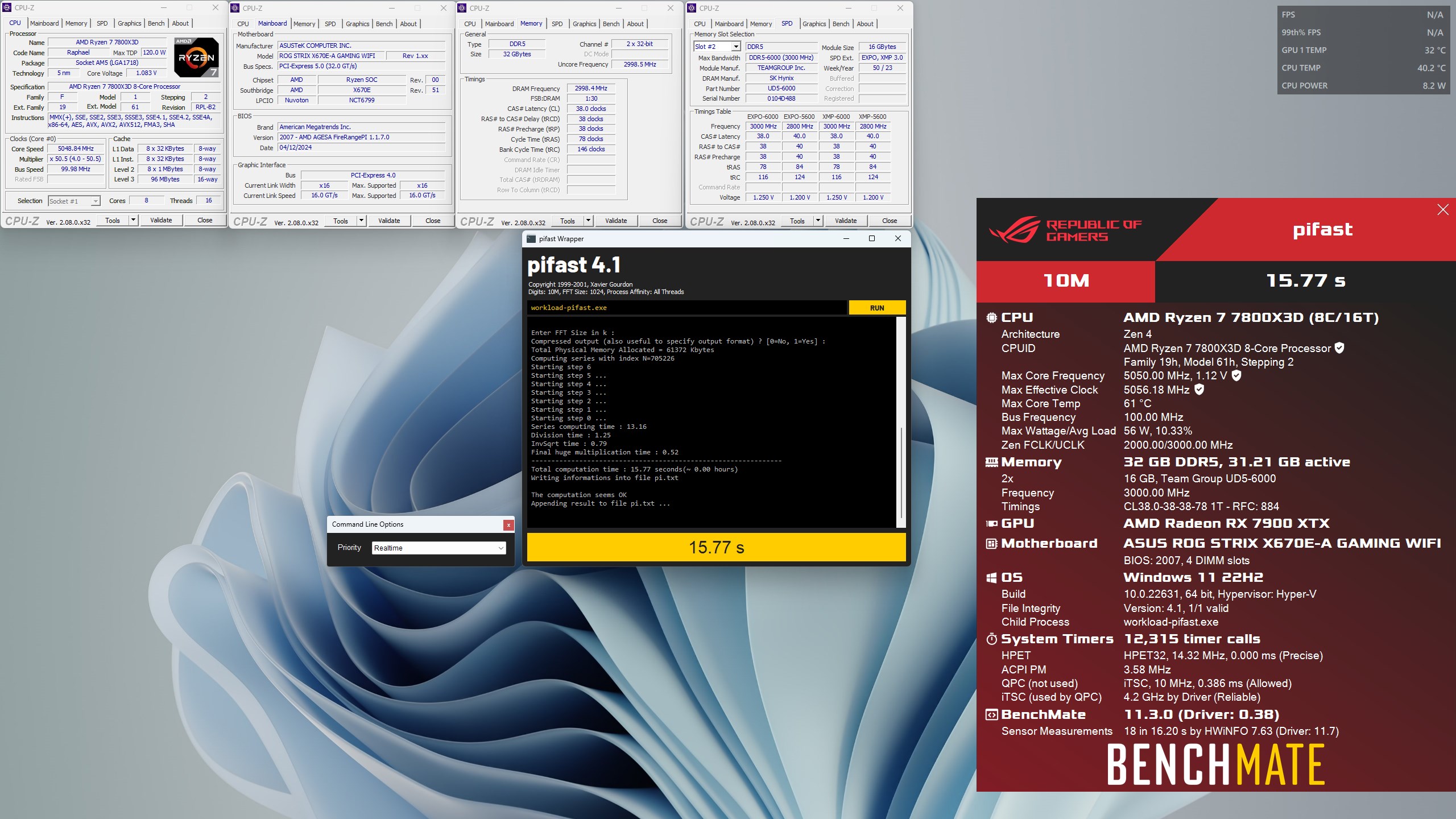The height and width of the screenshot is (819, 1456).
Task: Switch to Mainboard tab in the first CPU-Z window
Action: click(x=44, y=23)
